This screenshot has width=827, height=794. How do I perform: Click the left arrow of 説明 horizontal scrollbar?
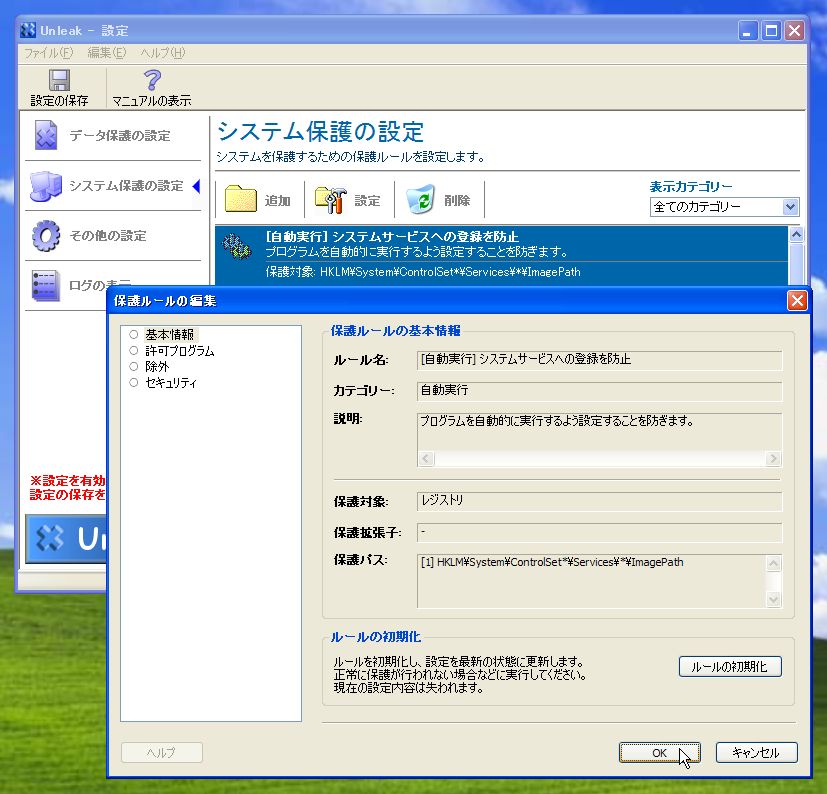(426, 458)
